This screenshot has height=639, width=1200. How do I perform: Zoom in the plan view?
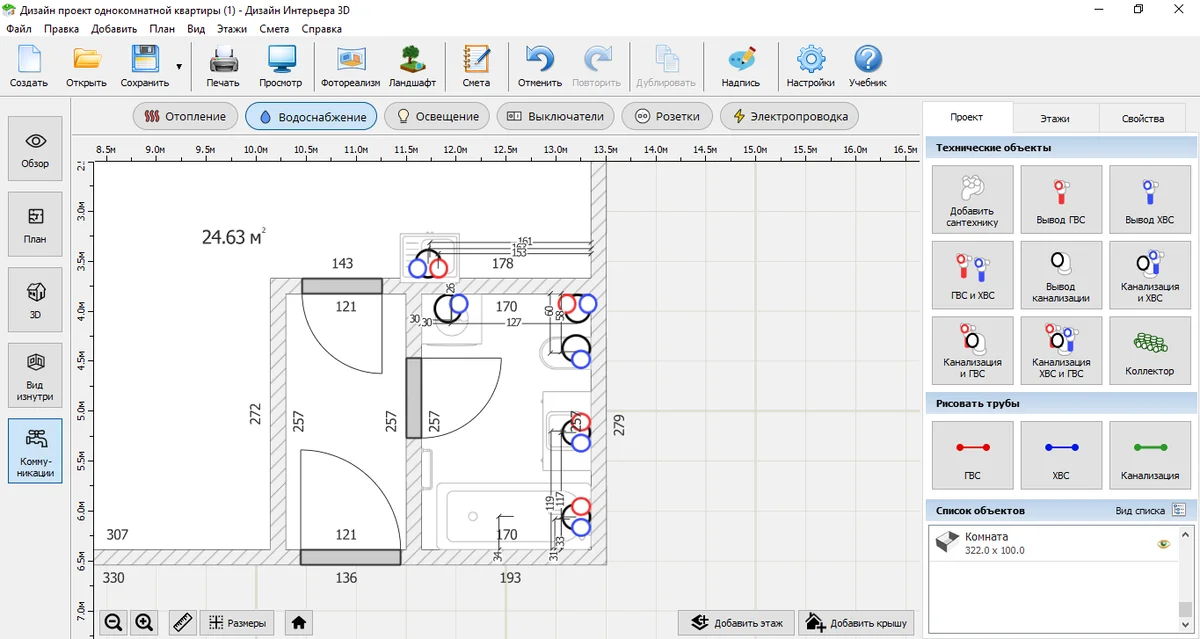144,622
